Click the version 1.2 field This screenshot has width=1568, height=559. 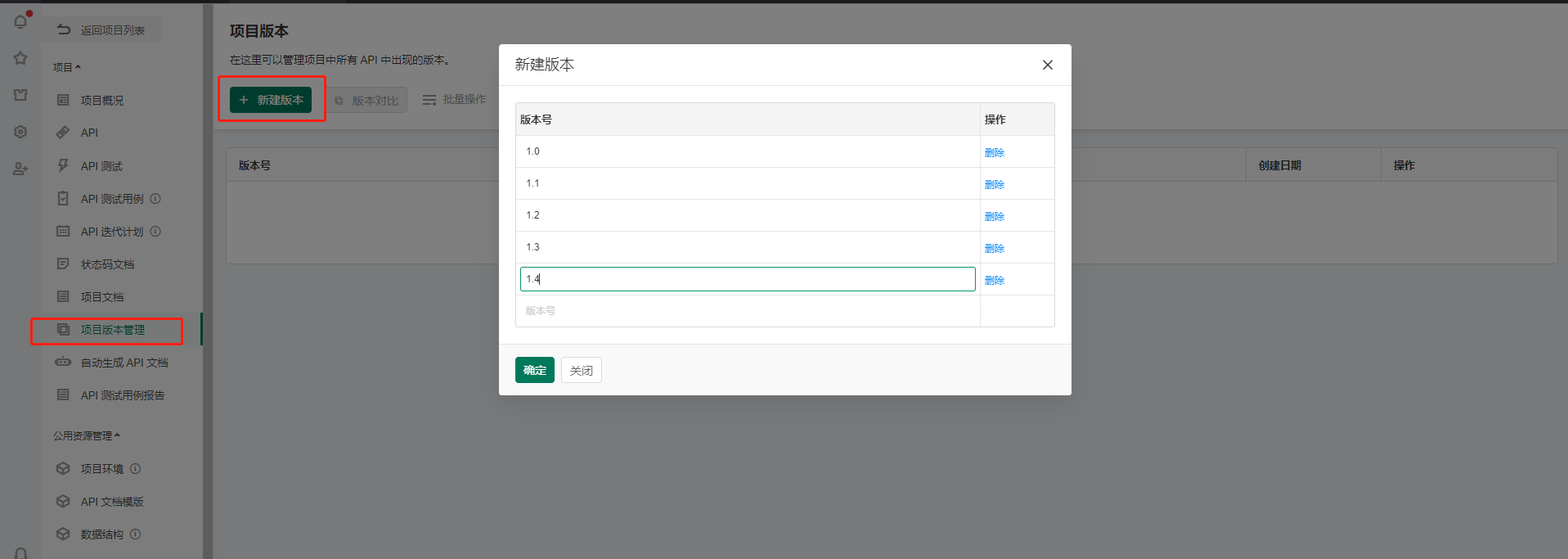[x=748, y=215]
